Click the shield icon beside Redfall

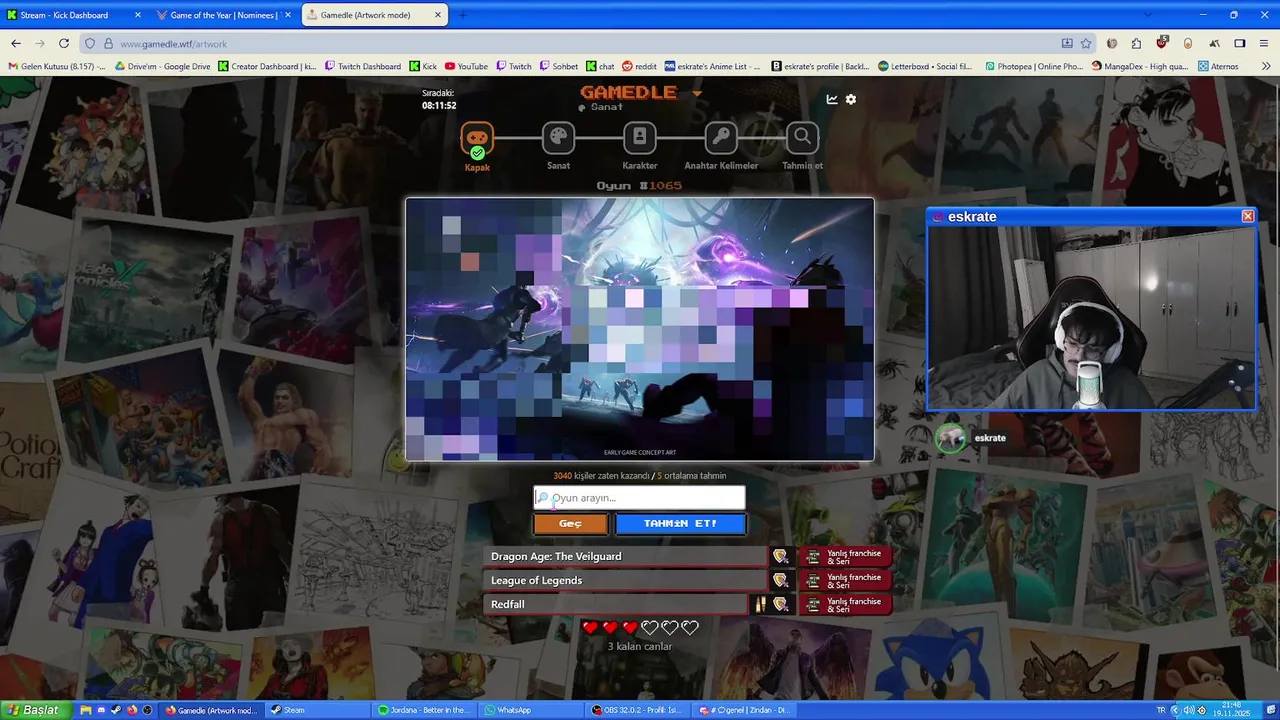point(780,604)
